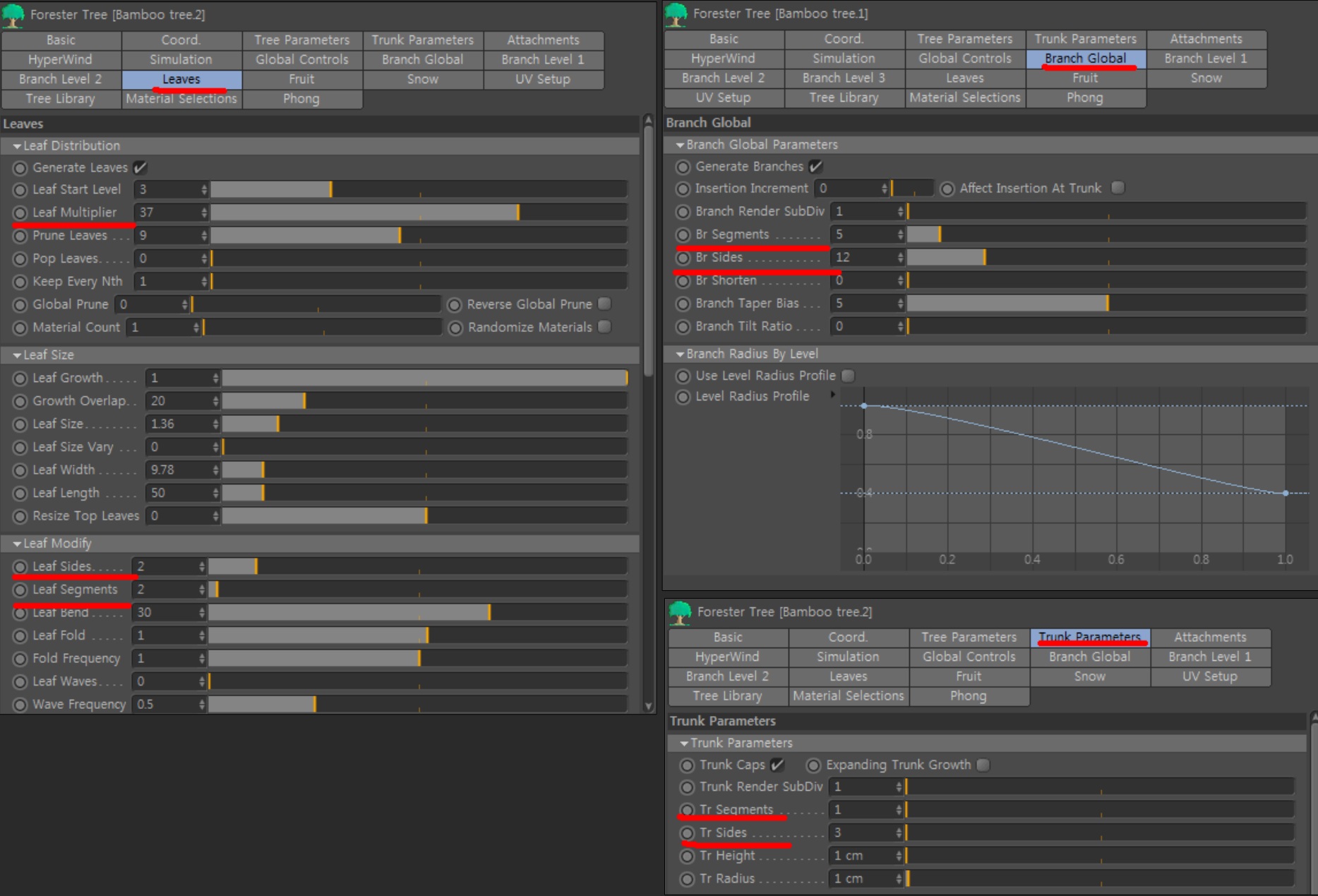Enable Affect Insertion At Trunk checkbox

[1118, 188]
